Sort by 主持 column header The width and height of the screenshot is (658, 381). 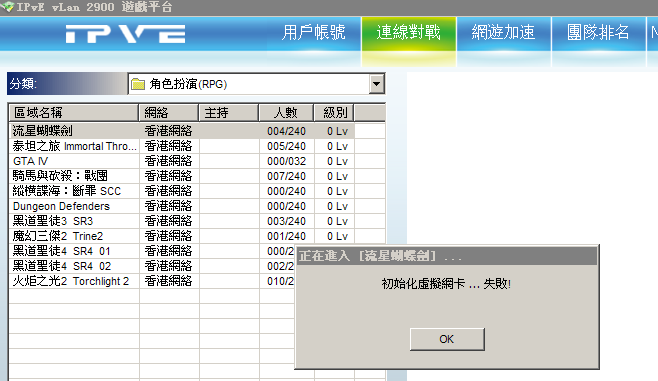pos(229,112)
